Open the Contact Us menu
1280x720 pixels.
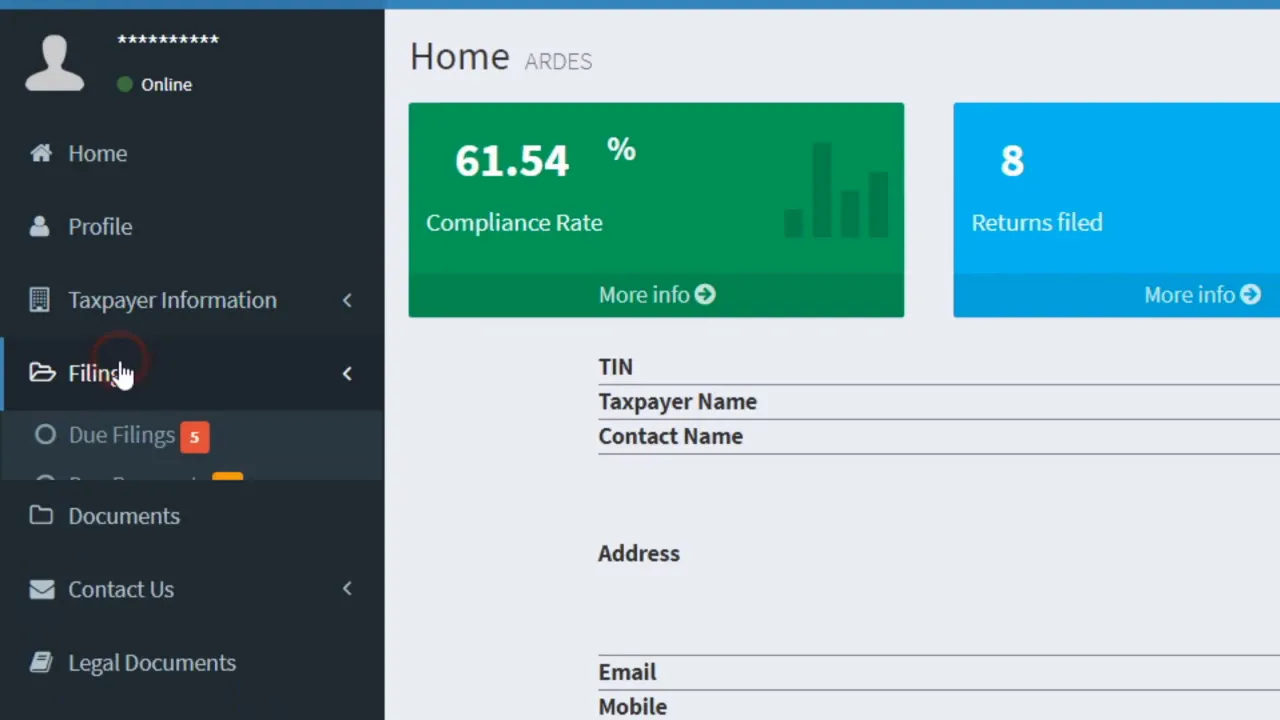click(192, 589)
